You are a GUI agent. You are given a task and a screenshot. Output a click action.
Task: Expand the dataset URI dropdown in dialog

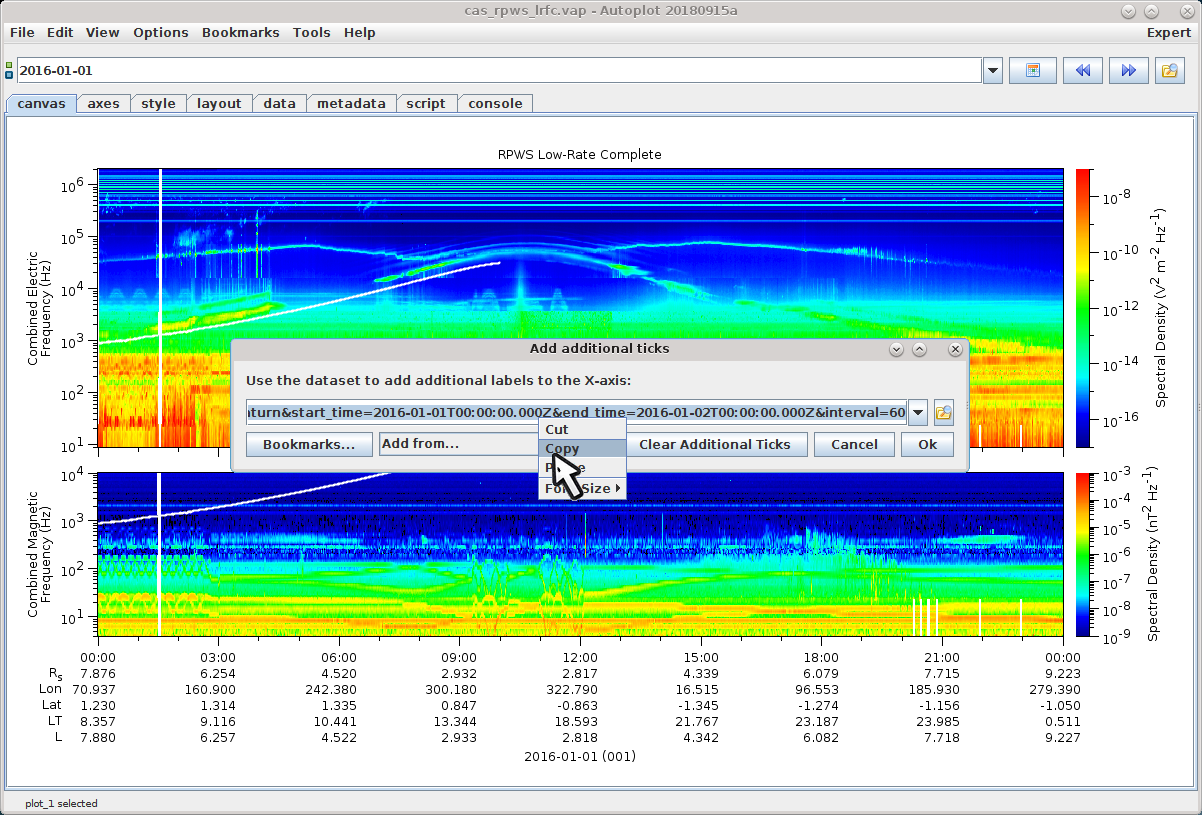tap(917, 412)
